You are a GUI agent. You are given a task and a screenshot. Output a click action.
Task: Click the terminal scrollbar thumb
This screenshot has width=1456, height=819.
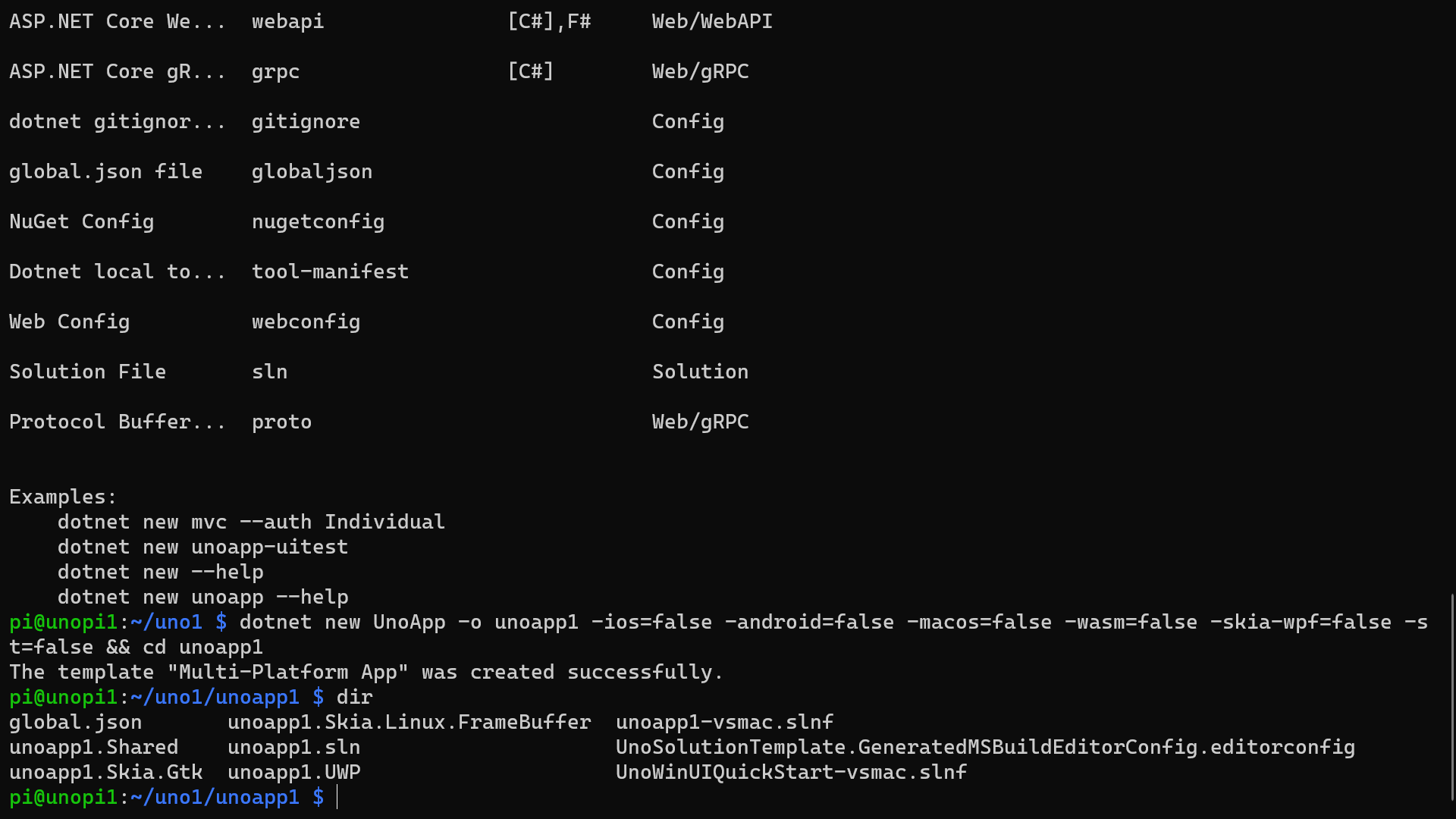[1452, 696]
